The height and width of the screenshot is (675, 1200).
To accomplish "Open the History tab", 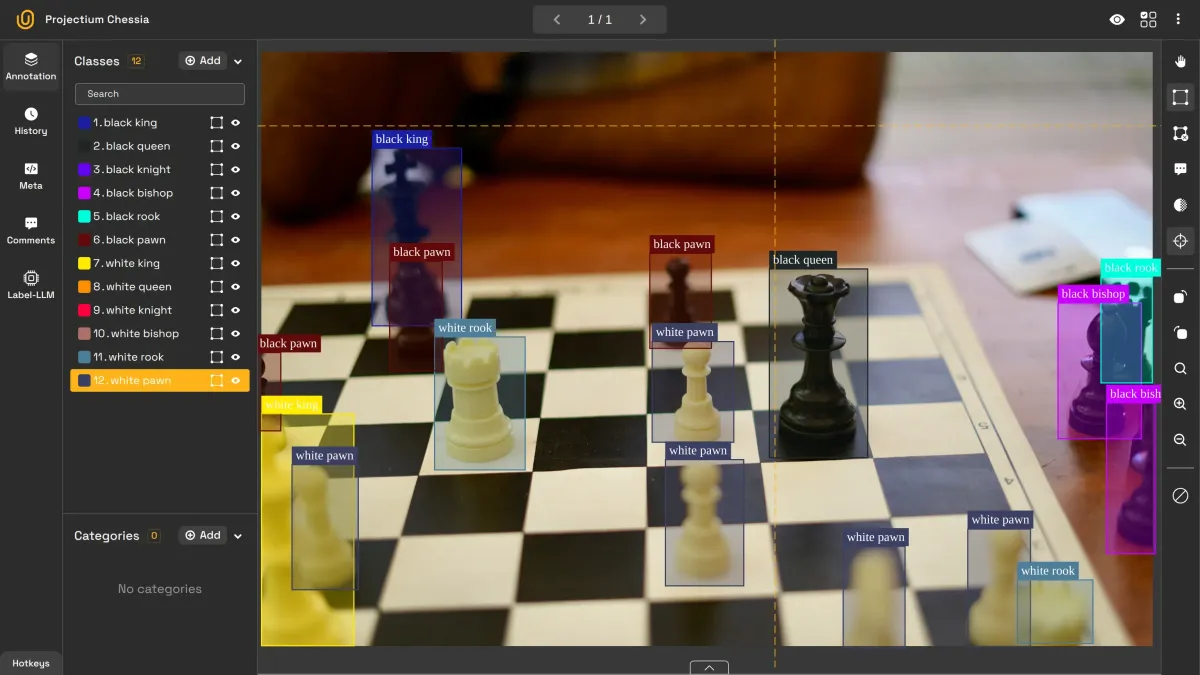I will click(x=31, y=122).
